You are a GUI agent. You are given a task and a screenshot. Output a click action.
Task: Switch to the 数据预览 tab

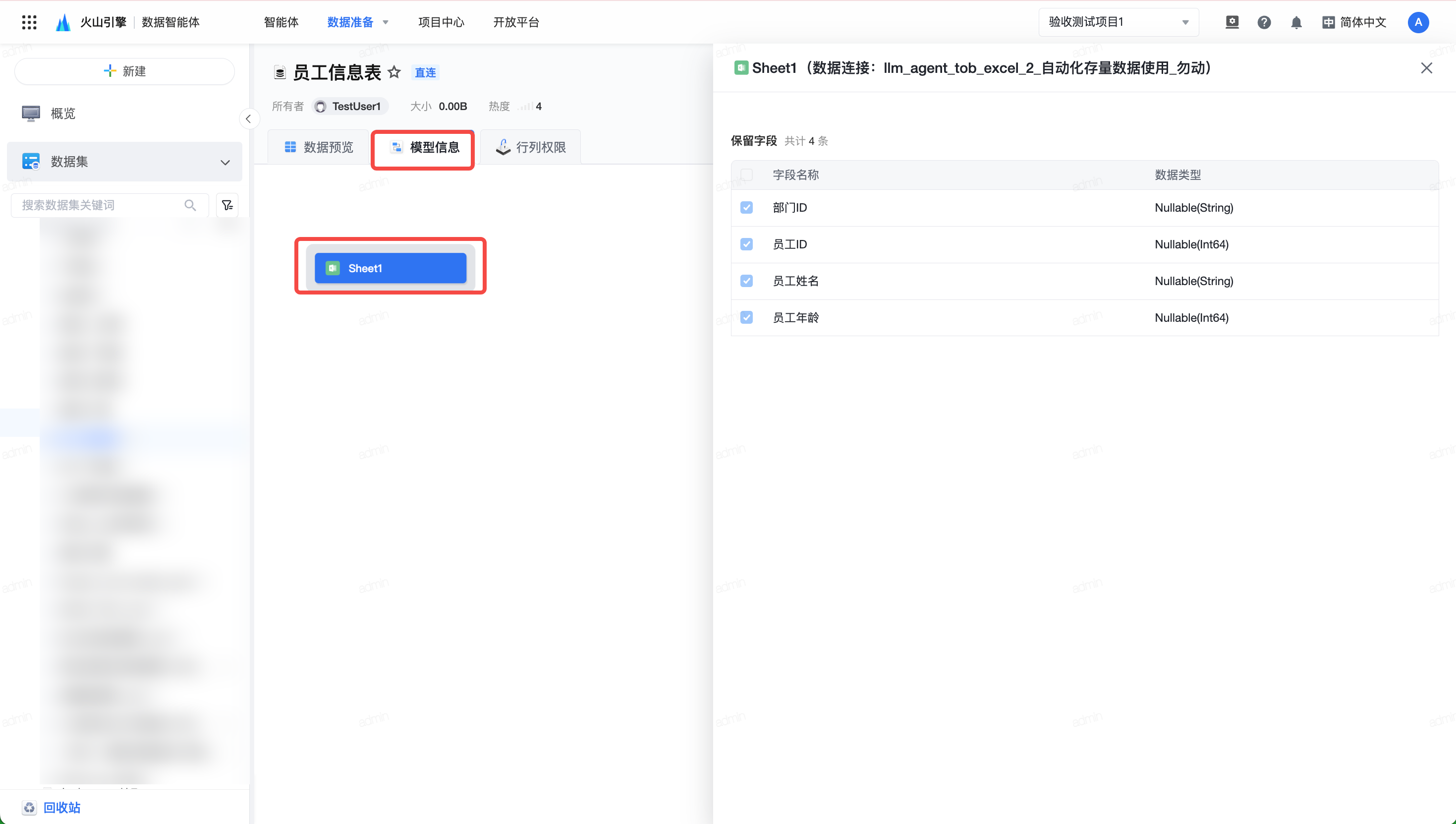[x=319, y=147]
